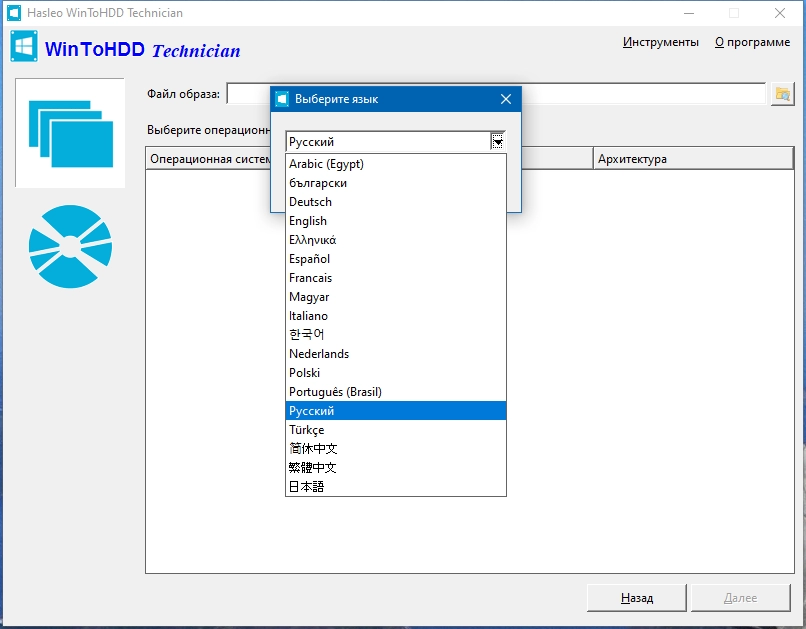Select highlighted Русский list item
The width and height of the screenshot is (806, 629).
point(396,411)
